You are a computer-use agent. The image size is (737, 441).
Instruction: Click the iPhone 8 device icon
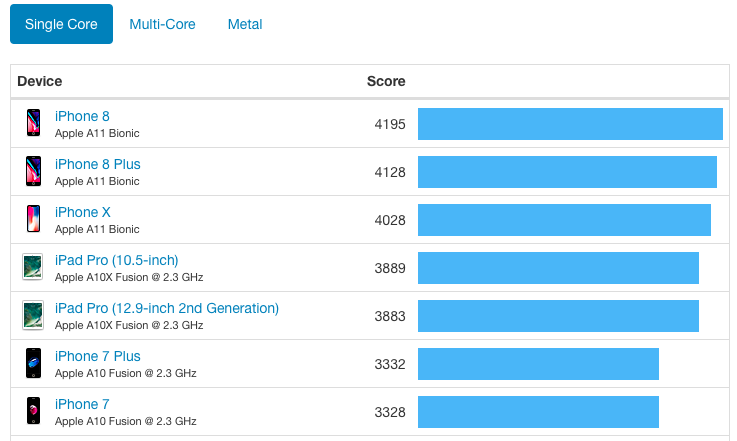pyautogui.click(x=33, y=123)
